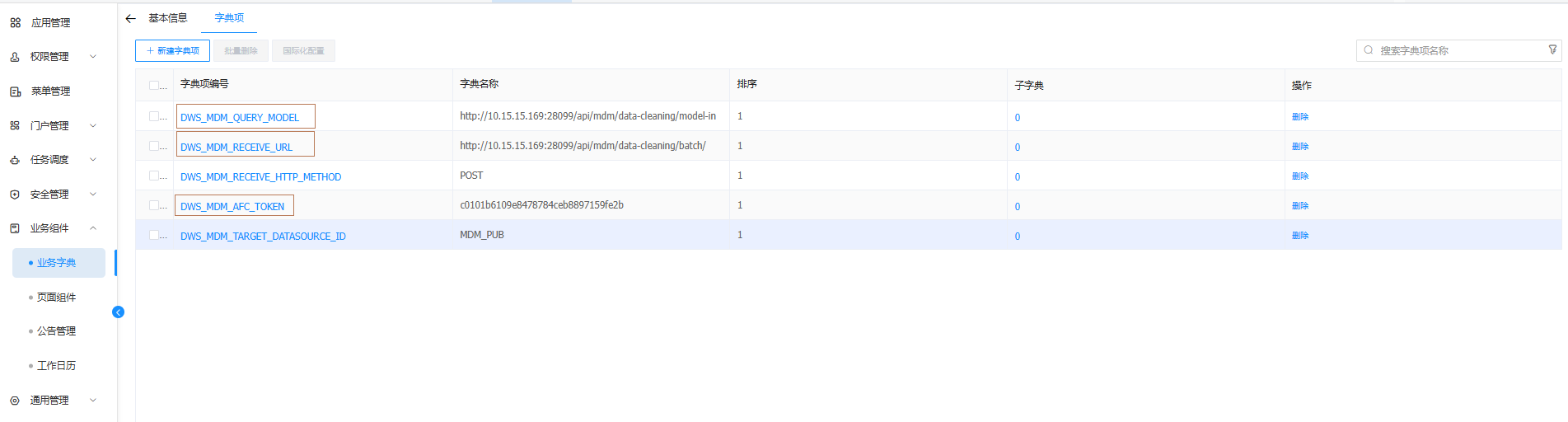Click the search magnifier icon
Screen dimensions: 1568x422
(x=1369, y=50)
